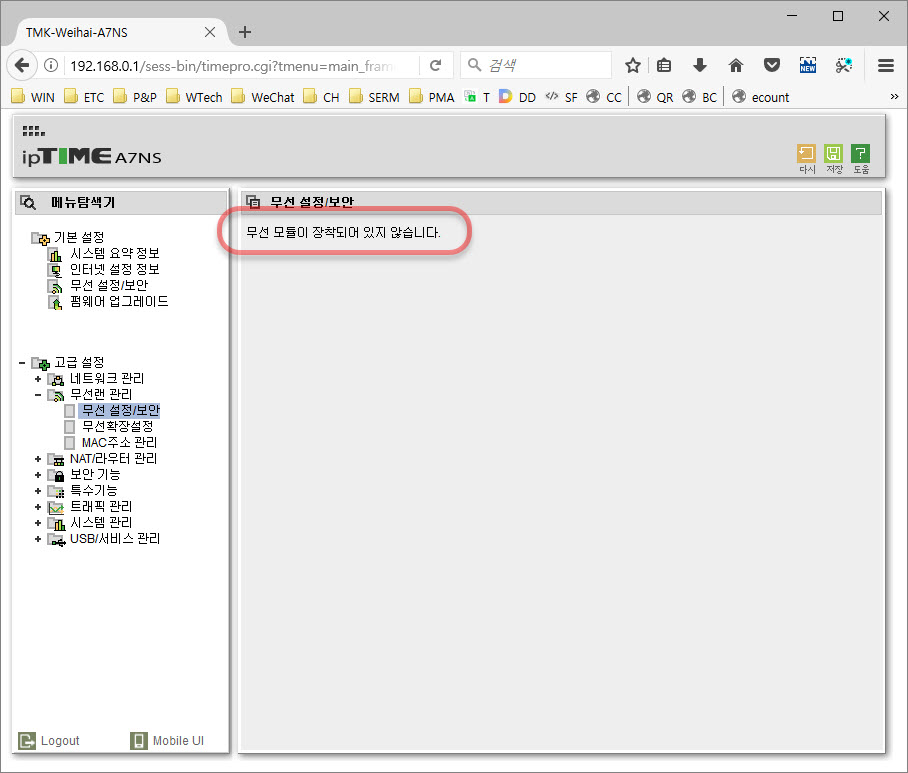The height and width of the screenshot is (773, 908).
Task: Click the green 저장 save icon
Action: pos(833,153)
